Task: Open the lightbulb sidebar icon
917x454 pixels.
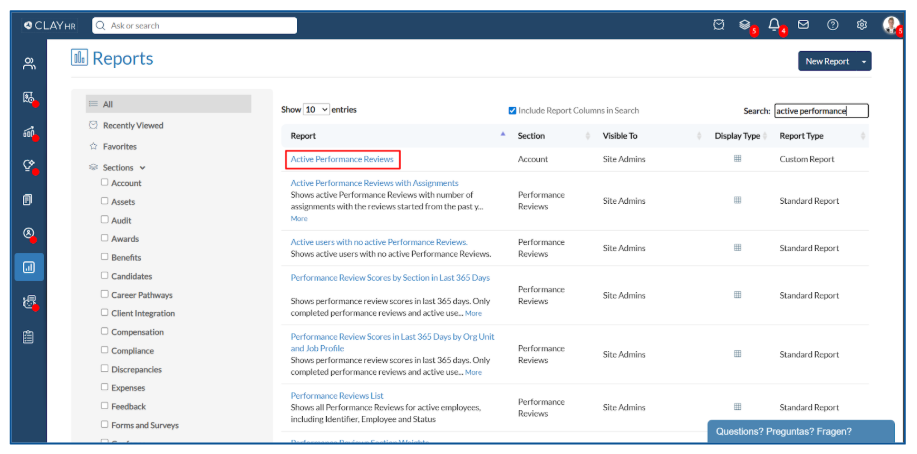Action: click(x=29, y=166)
